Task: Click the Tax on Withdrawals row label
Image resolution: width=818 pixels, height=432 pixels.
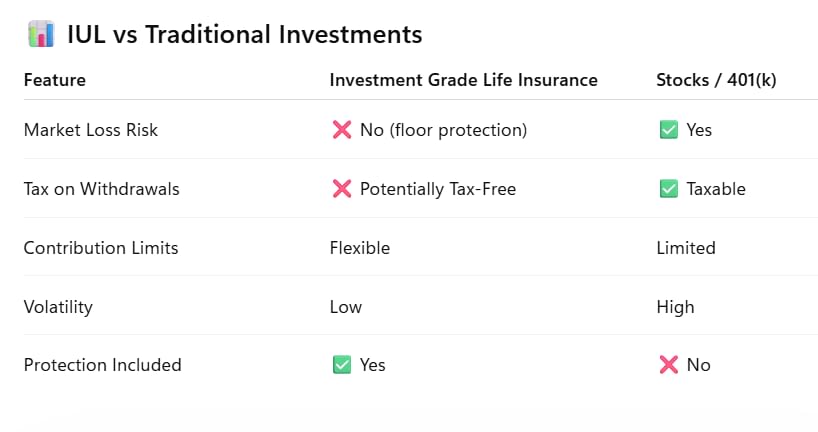Action: pyautogui.click(x=102, y=189)
